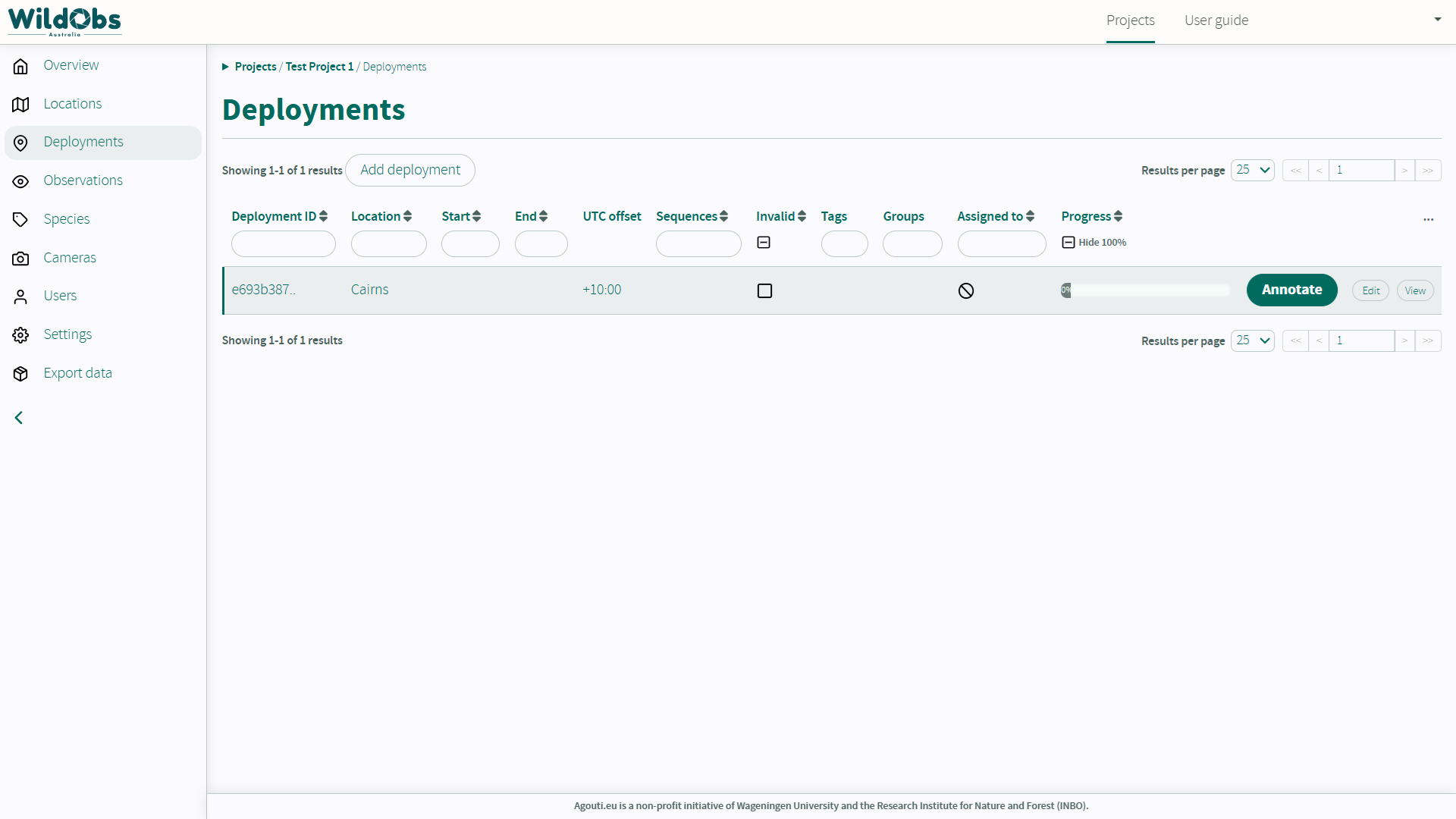
Task: Open user account dropdown arrow
Action: pyautogui.click(x=1437, y=20)
